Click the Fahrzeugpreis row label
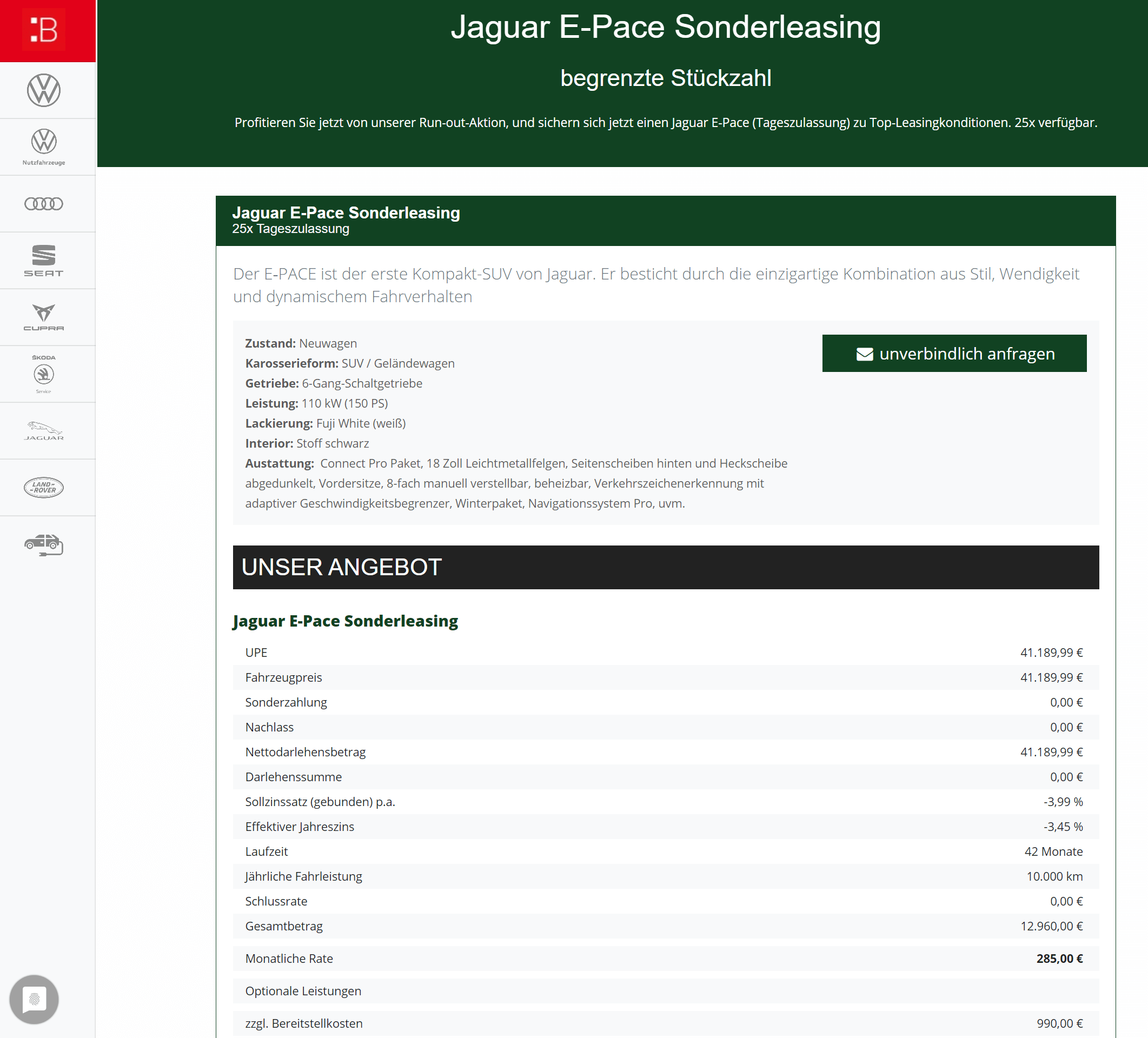 (x=283, y=677)
